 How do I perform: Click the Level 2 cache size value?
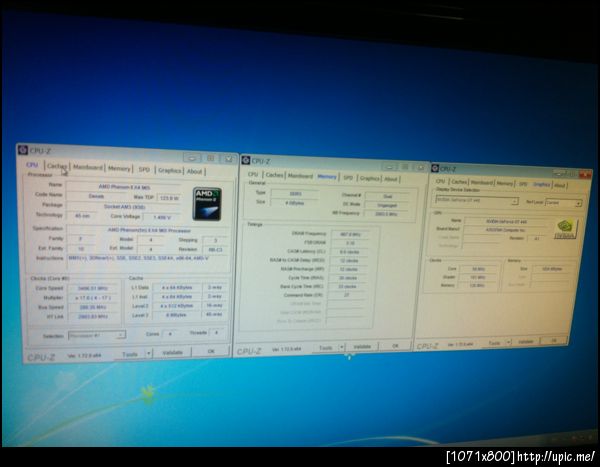[176, 306]
